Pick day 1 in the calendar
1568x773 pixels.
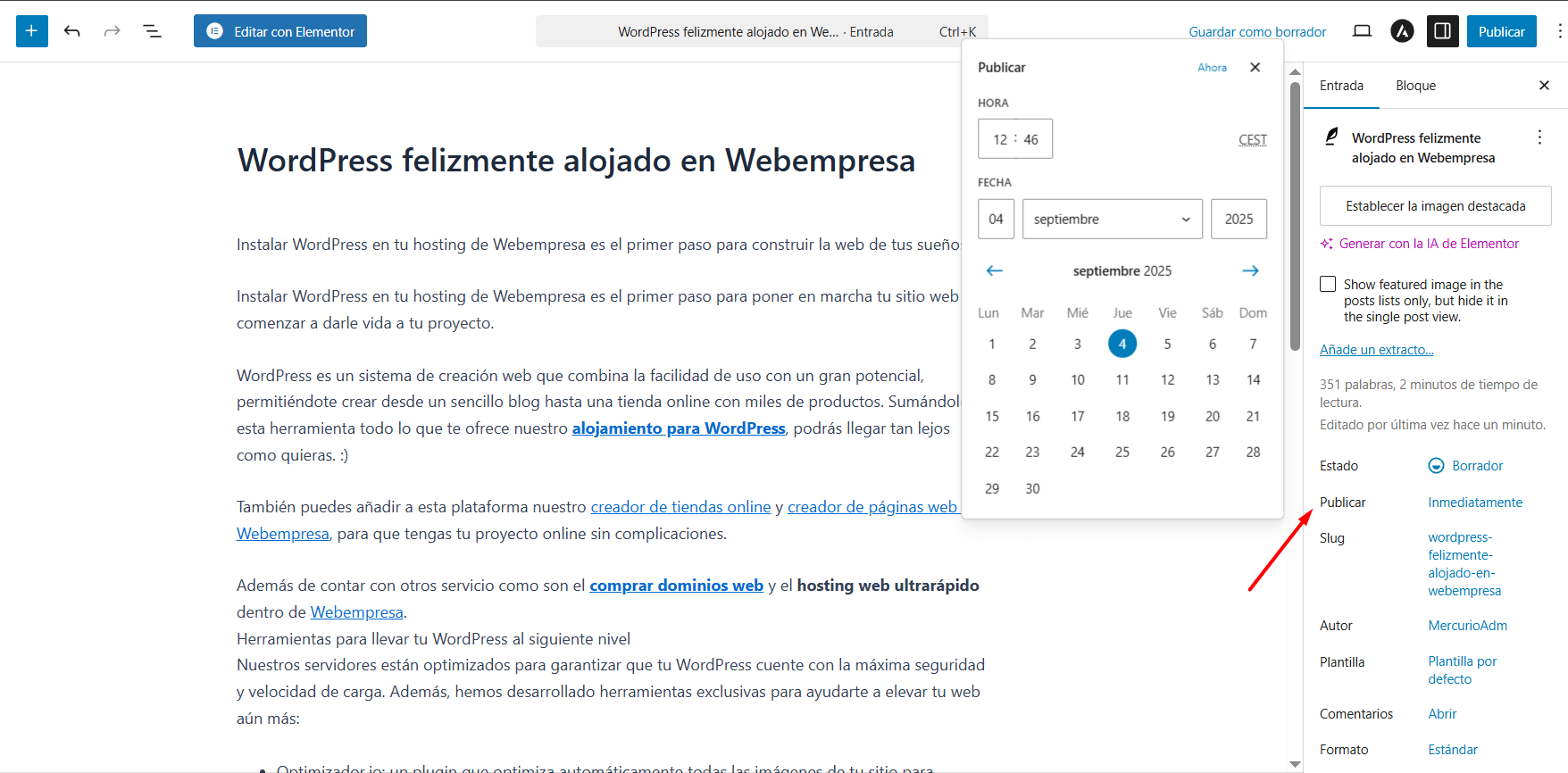pyautogui.click(x=991, y=344)
